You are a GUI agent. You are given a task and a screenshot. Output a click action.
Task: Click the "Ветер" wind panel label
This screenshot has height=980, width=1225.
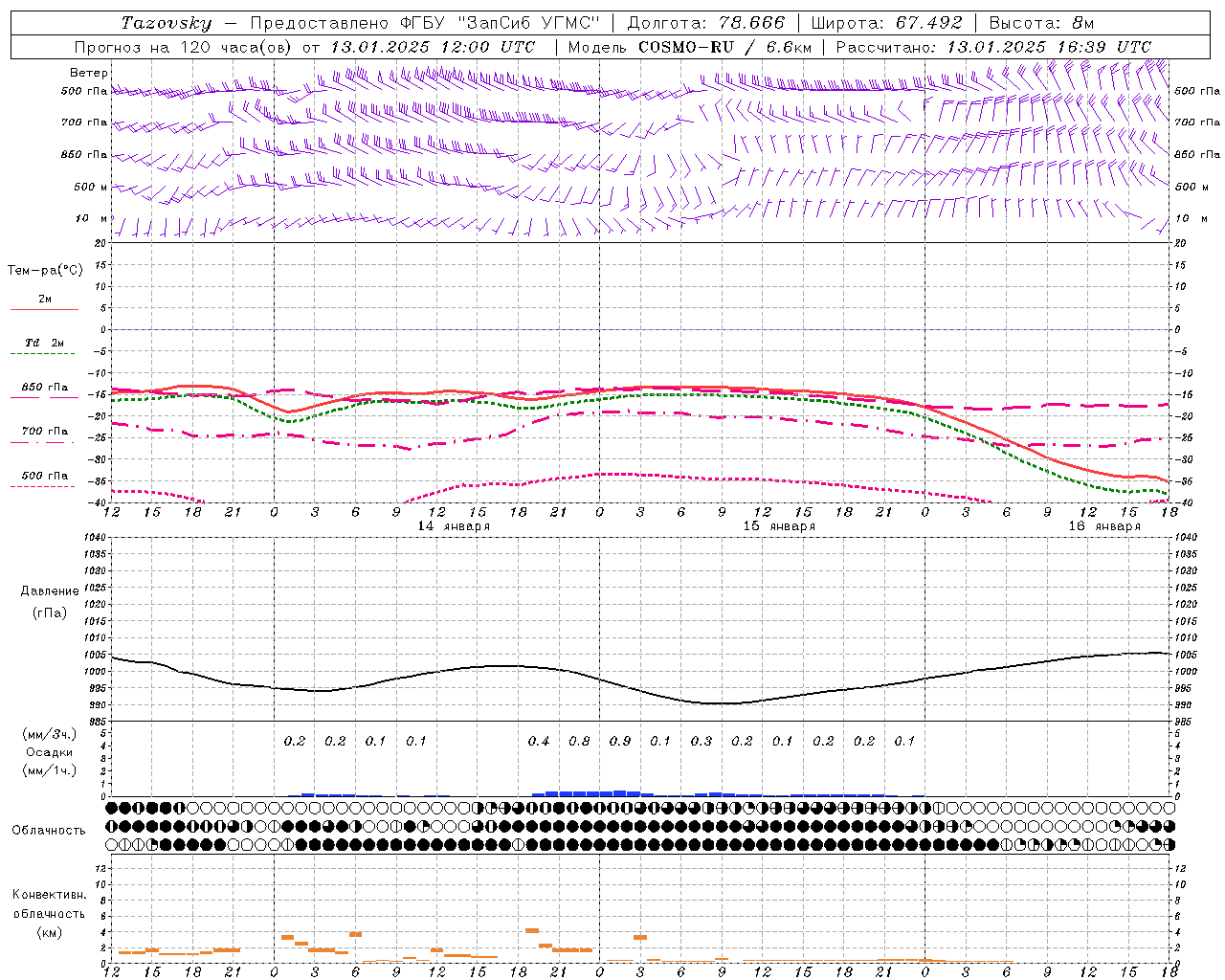tap(89, 73)
